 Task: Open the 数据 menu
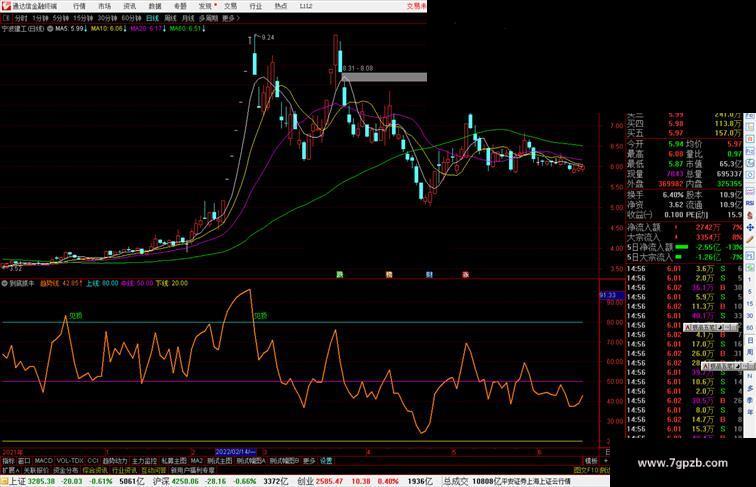[x=155, y=6]
